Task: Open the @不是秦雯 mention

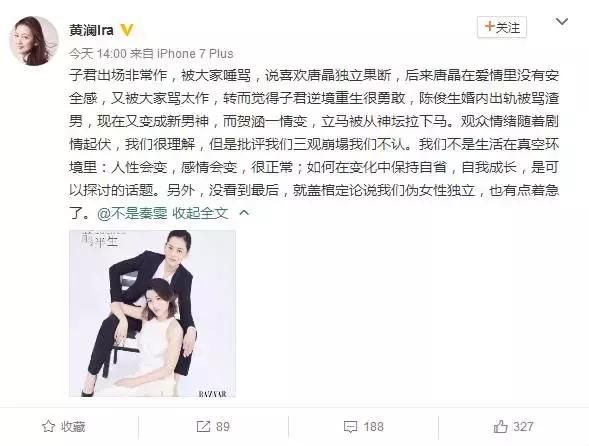Action: pyautogui.click(x=132, y=213)
